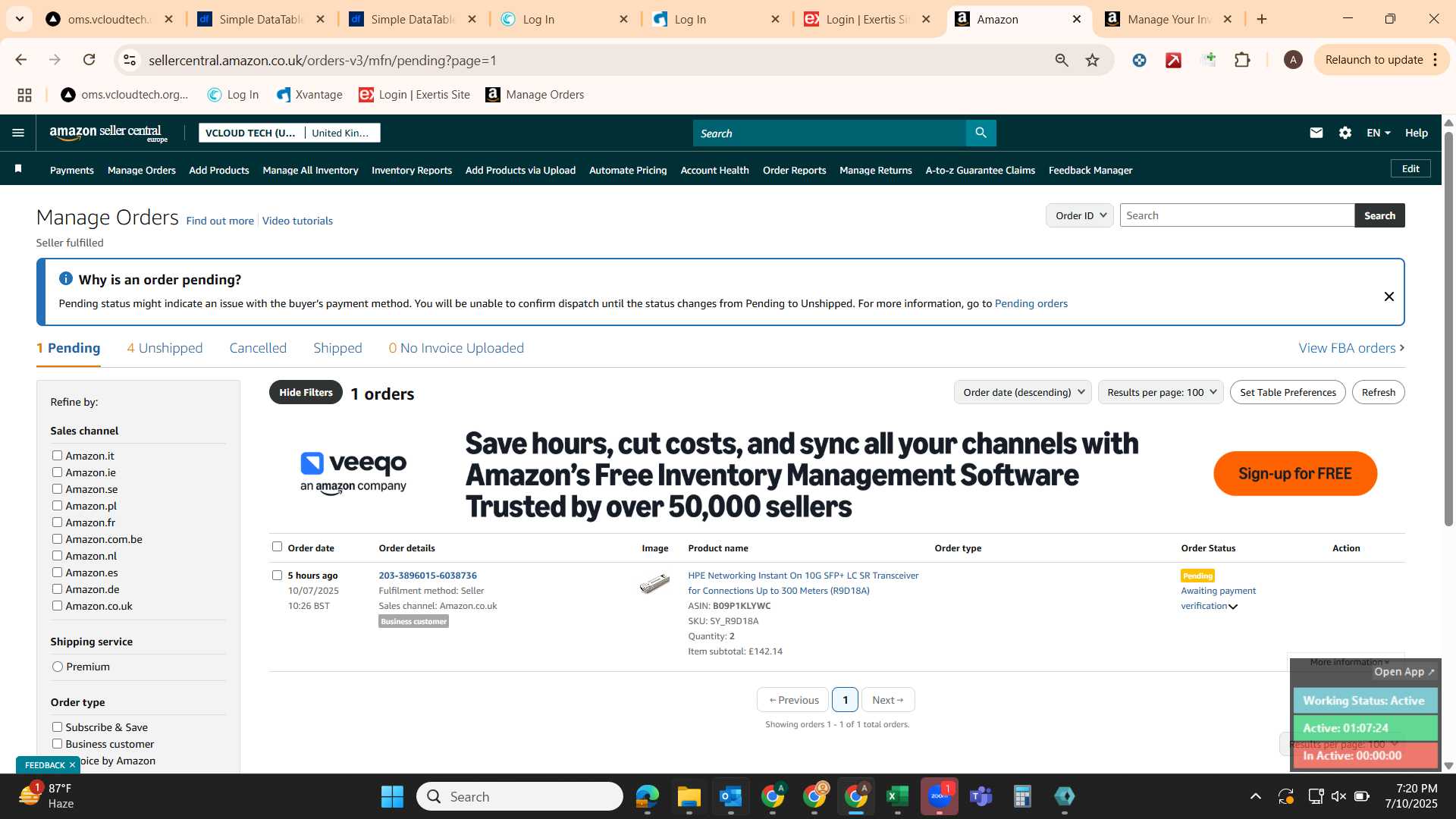Click the Amazon Seller Central logo
The image size is (1456, 819).
click(x=108, y=133)
